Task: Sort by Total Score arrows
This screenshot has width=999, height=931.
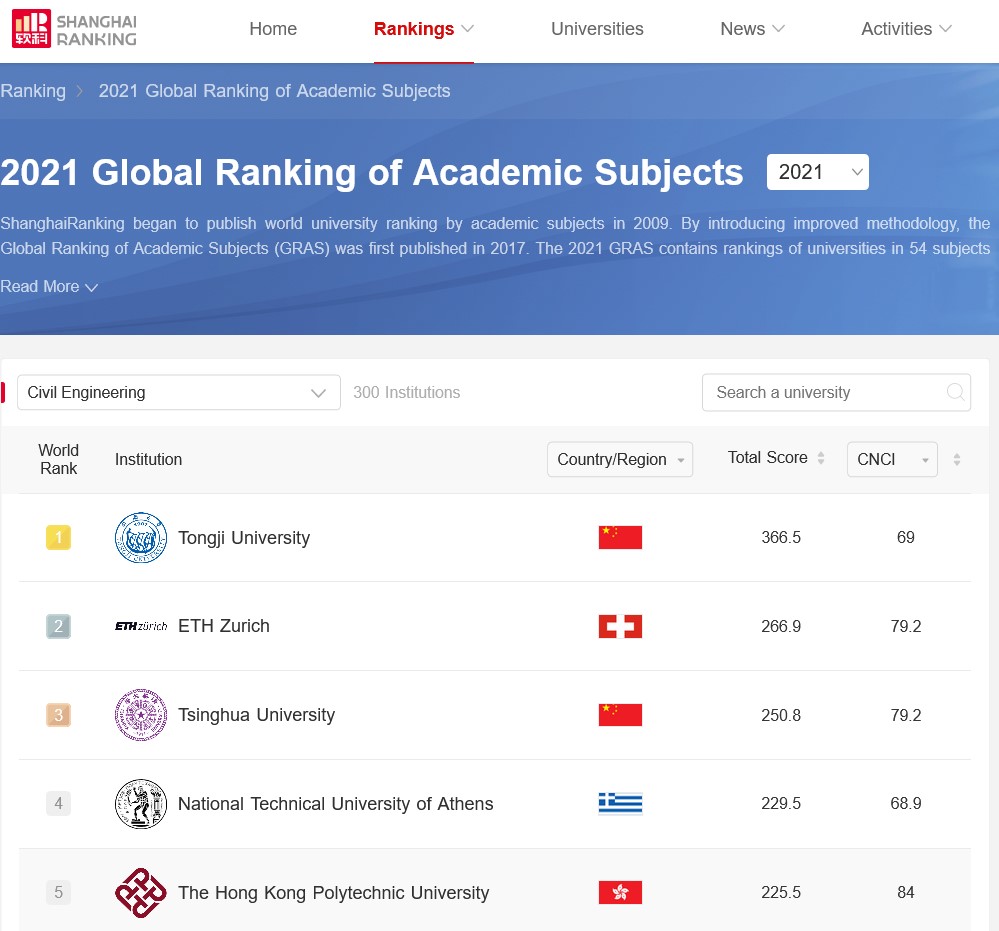Action: point(821,458)
